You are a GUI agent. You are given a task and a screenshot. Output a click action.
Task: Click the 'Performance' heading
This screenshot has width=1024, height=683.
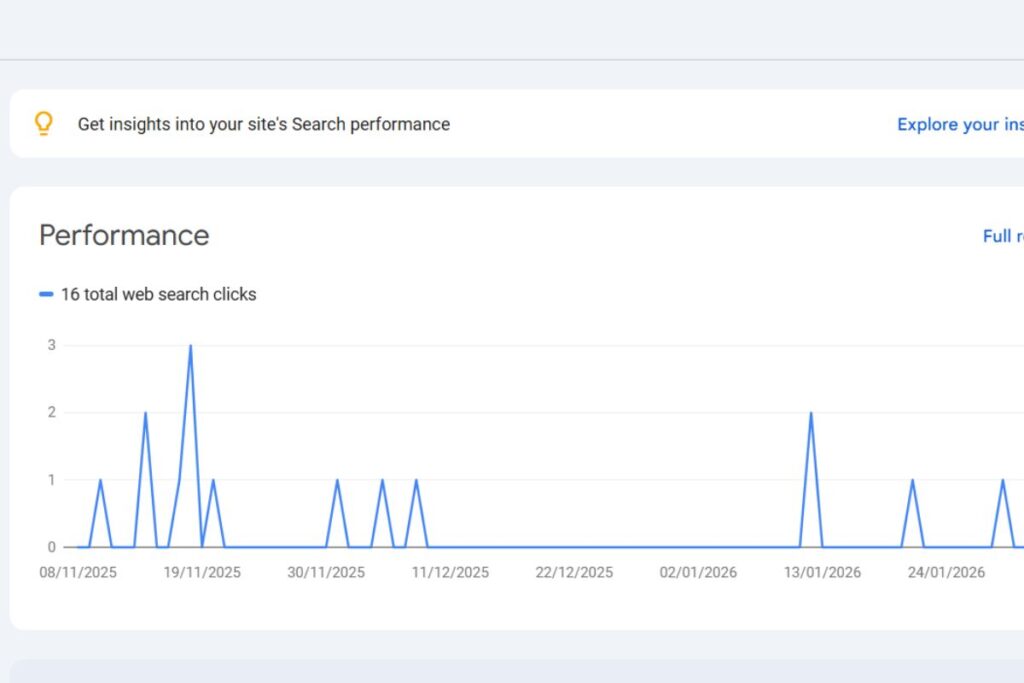[124, 236]
